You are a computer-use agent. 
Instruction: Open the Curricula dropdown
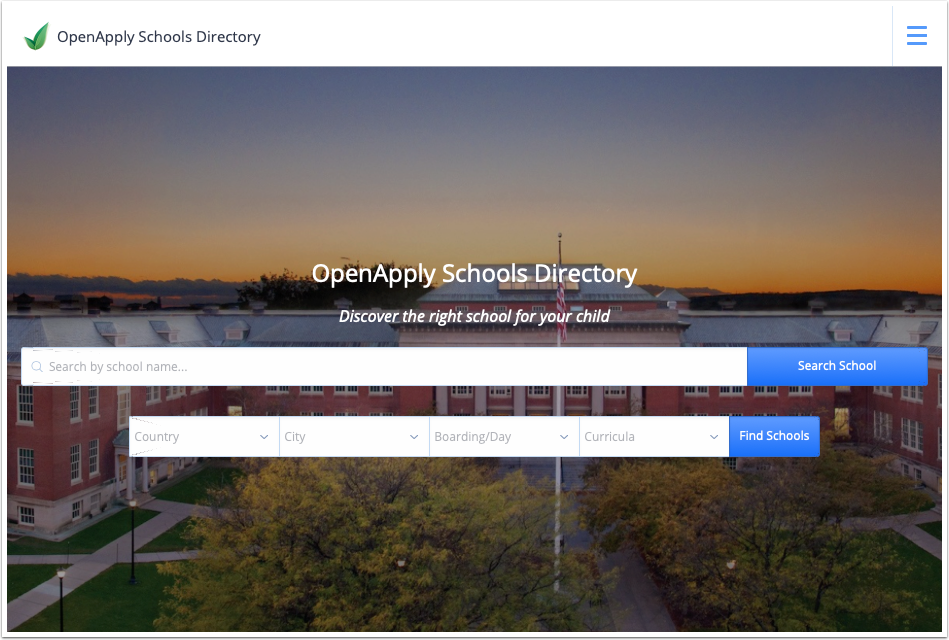654,437
